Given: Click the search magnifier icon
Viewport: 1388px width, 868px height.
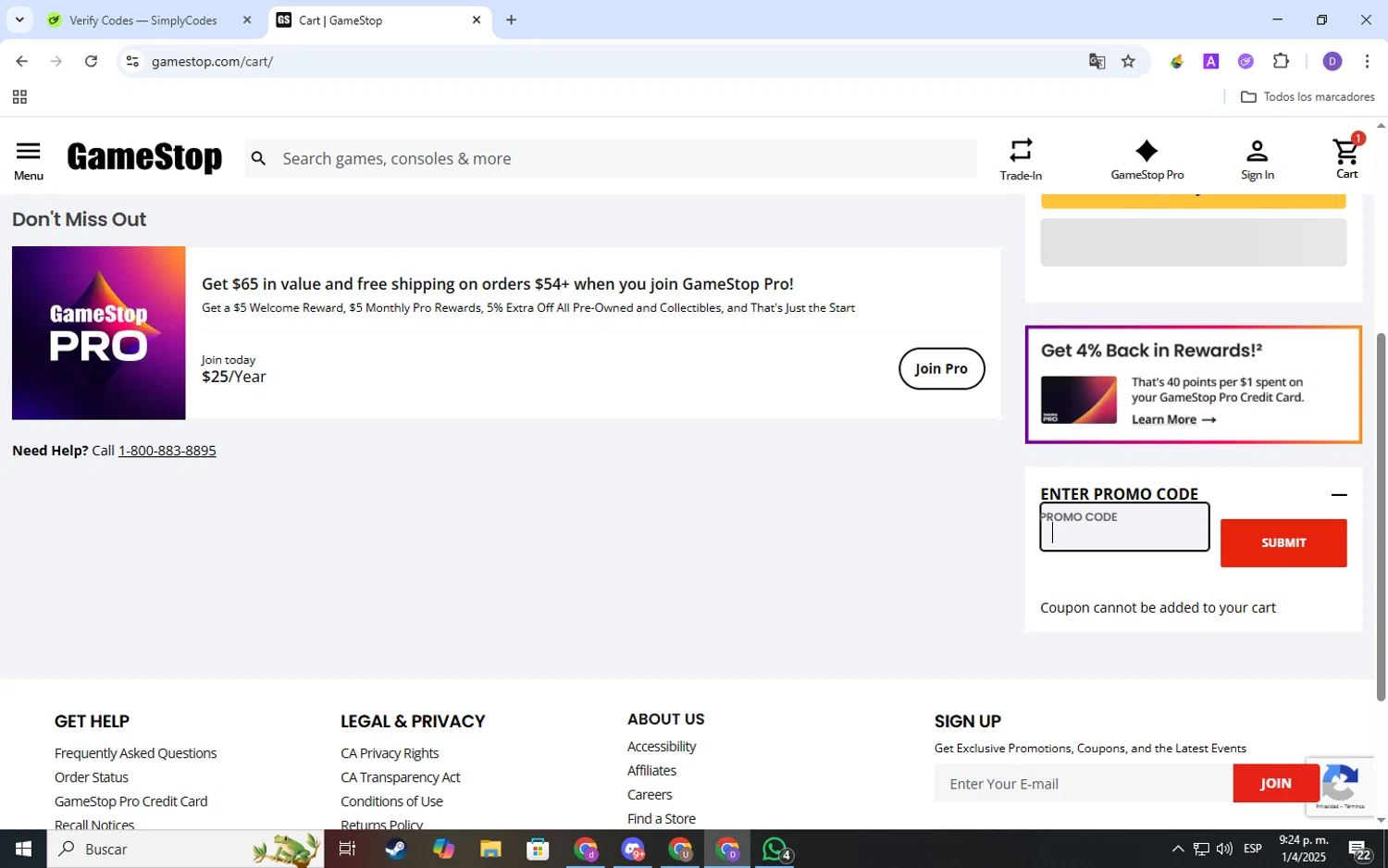Looking at the screenshot, I should pyautogui.click(x=259, y=159).
